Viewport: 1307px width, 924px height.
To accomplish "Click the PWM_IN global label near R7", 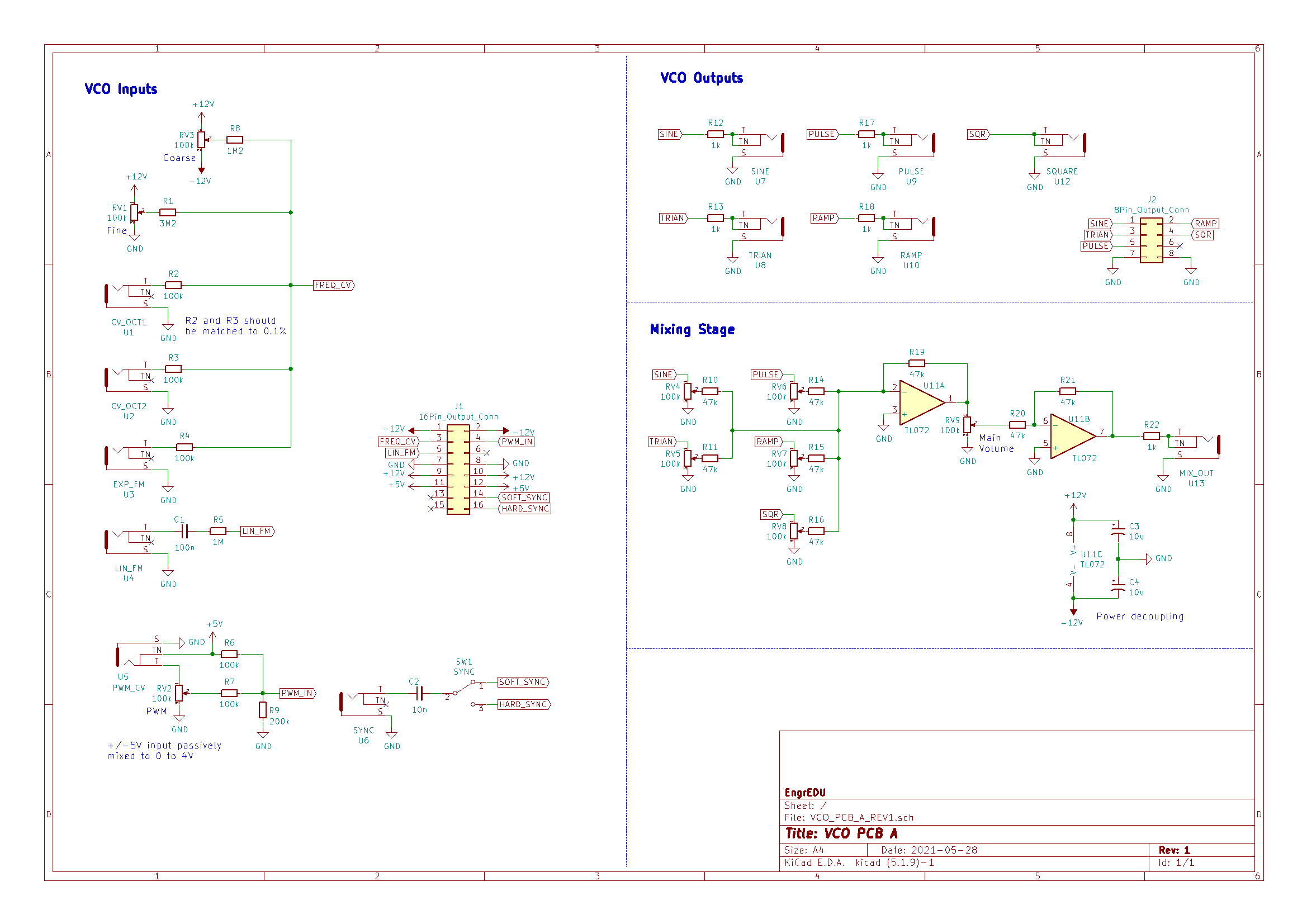I will pyautogui.click(x=297, y=694).
